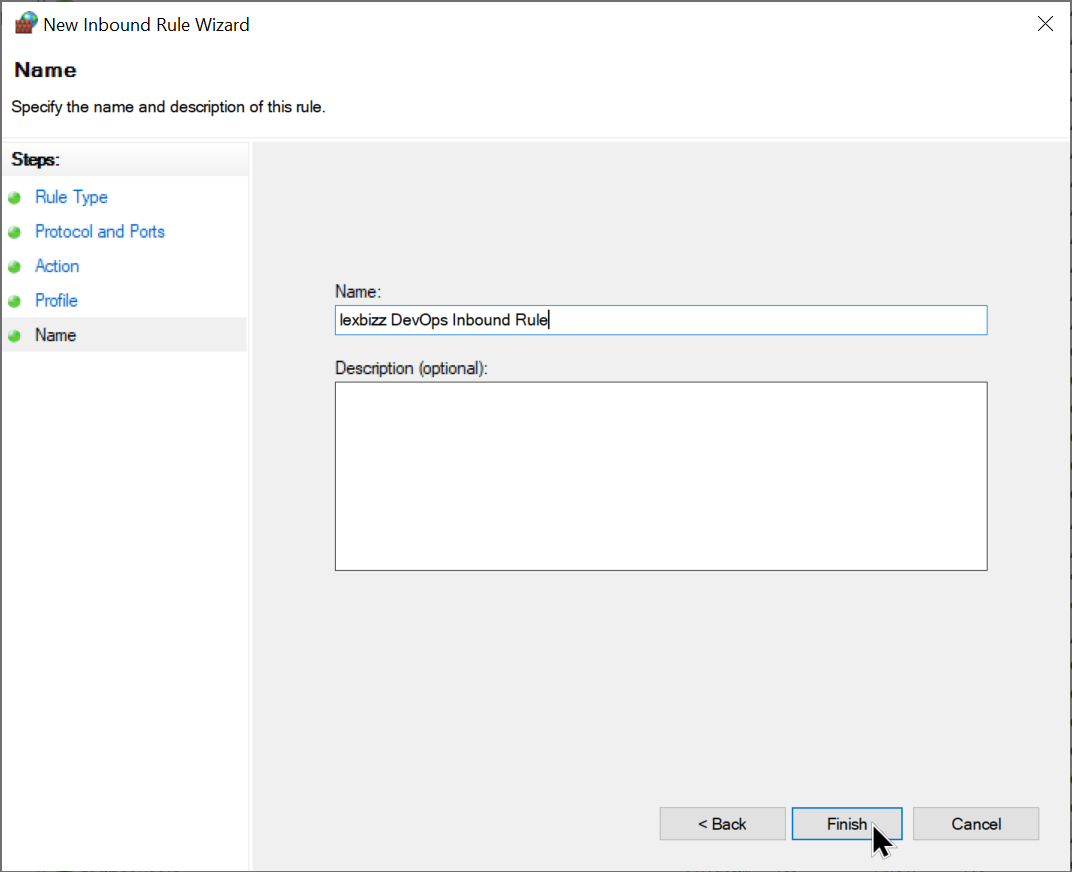Viewport: 1072px width, 872px height.
Task: Open the Protocol and Ports step
Action: point(99,232)
